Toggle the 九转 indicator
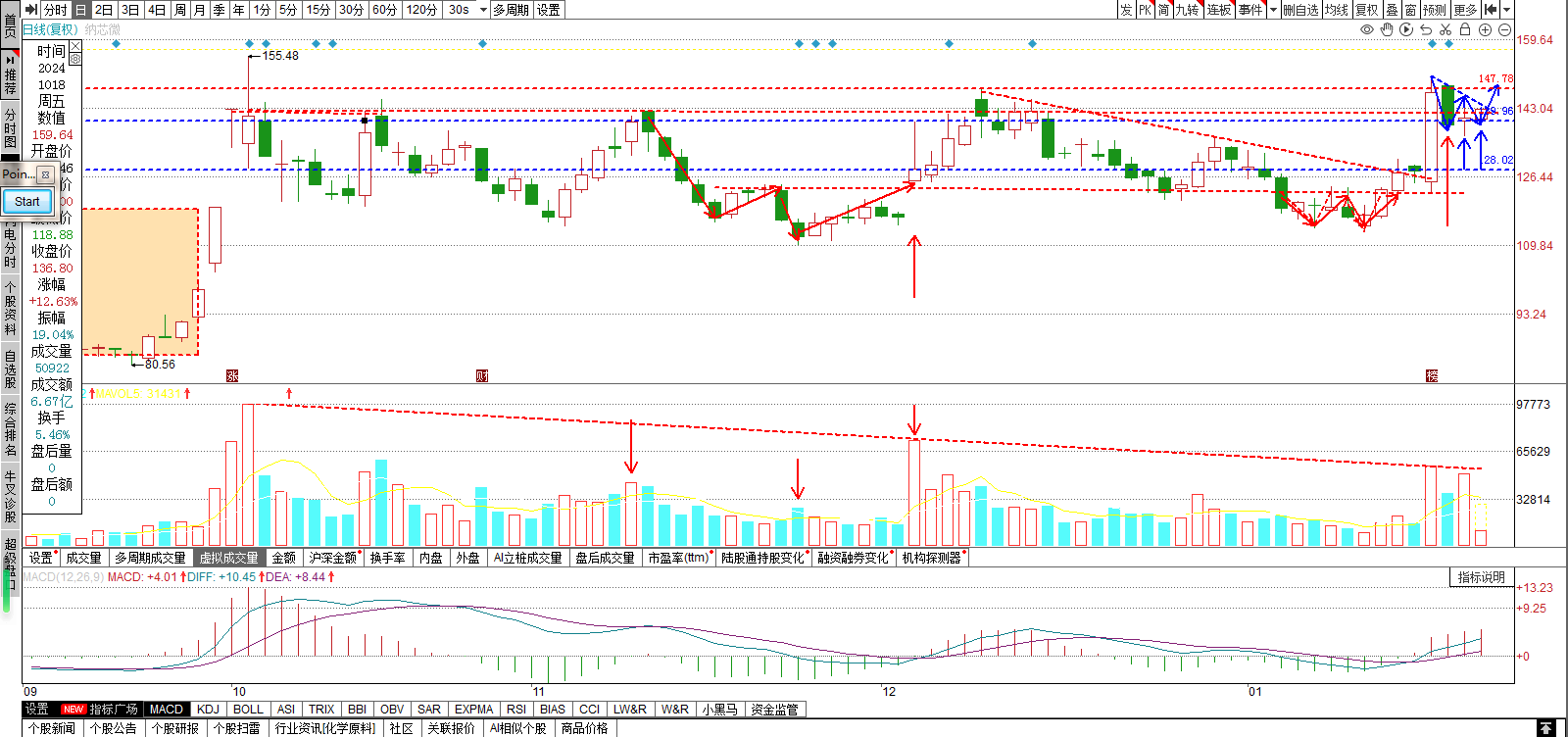Screen dimensions: 1568x737 tap(1188, 9)
